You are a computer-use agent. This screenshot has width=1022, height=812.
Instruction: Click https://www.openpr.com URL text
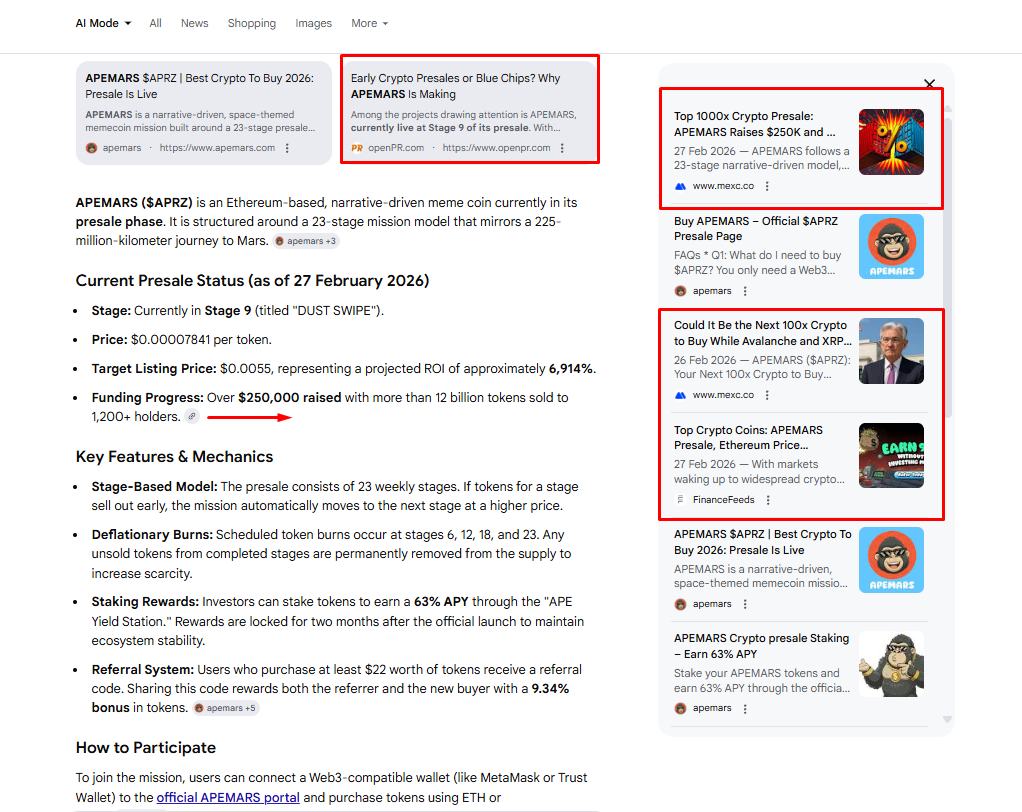(x=496, y=148)
